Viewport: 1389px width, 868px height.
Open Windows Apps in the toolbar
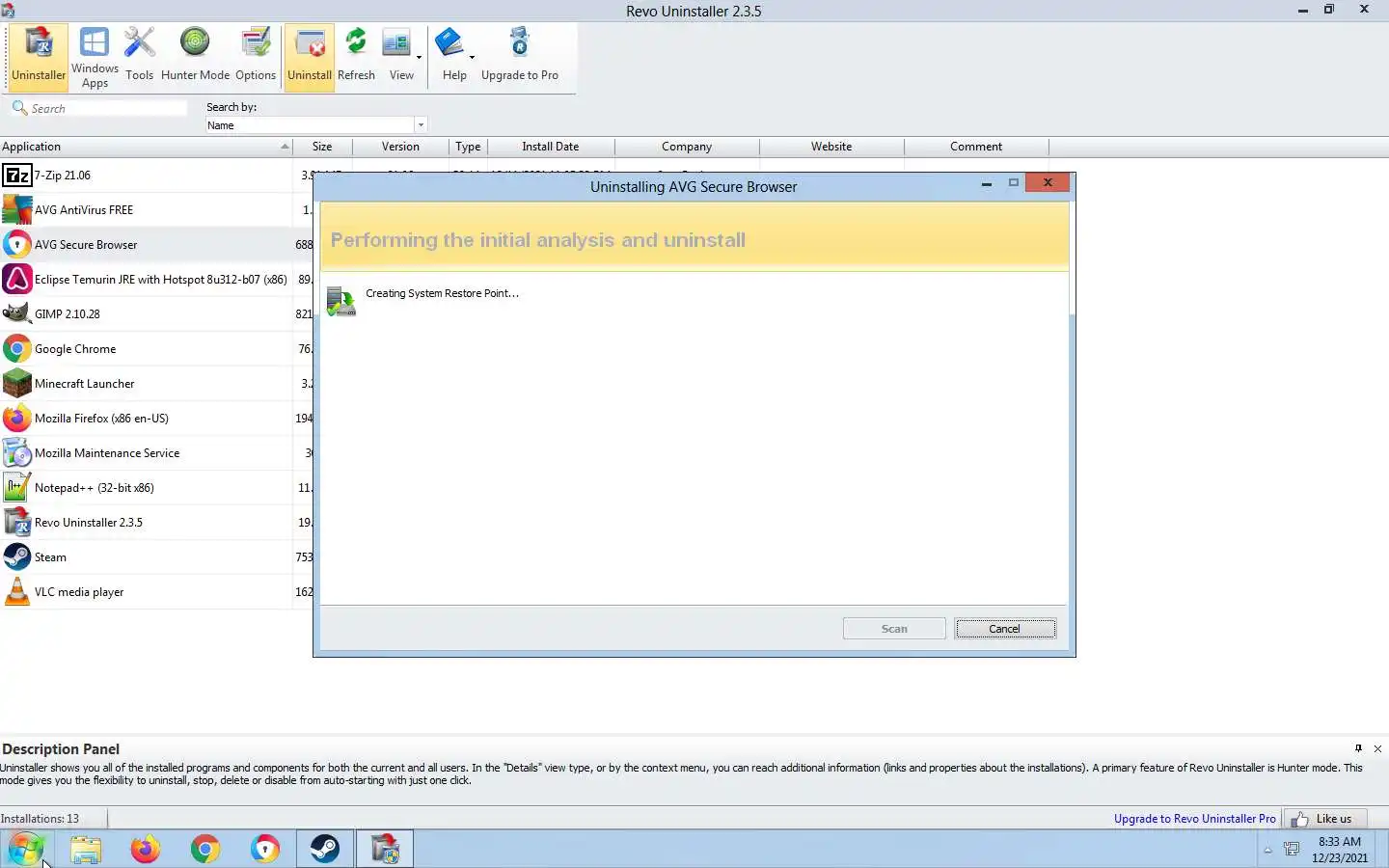pyautogui.click(x=95, y=57)
